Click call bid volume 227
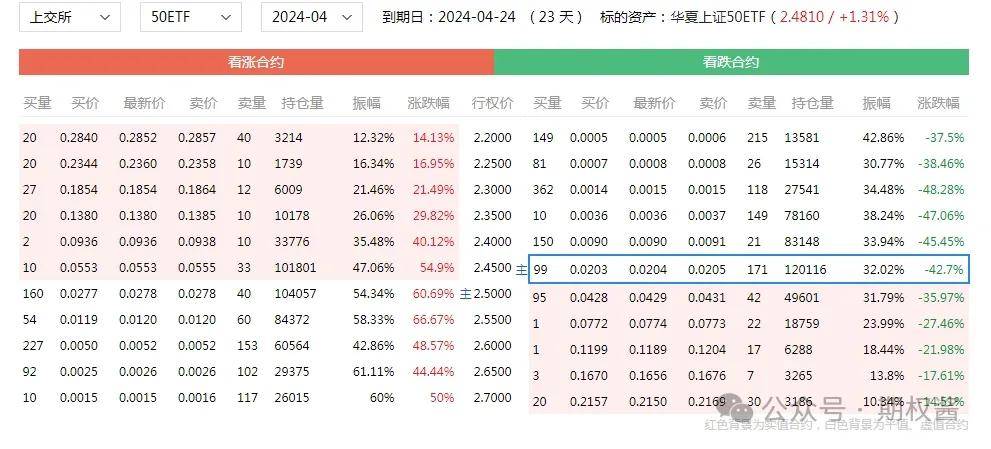The width and height of the screenshot is (991, 449). pyautogui.click(x=33, y=345)
